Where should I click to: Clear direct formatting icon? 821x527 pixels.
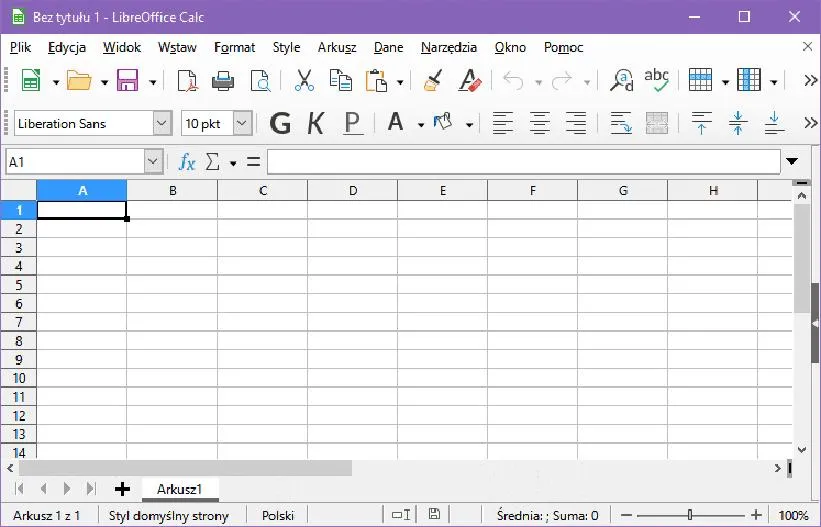(x=470, y=81)
